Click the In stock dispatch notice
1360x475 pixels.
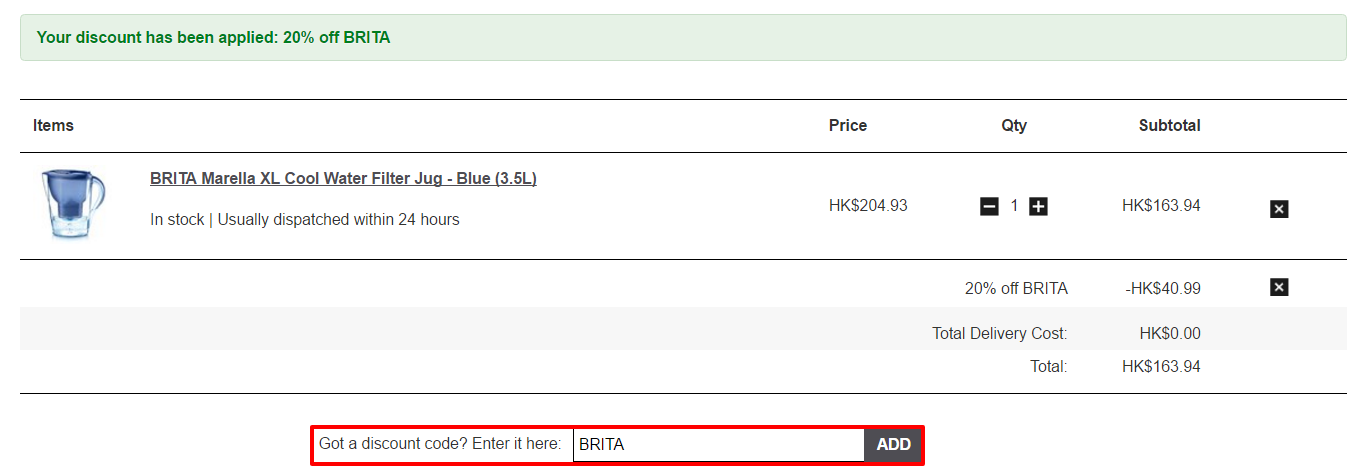(305, 220)
